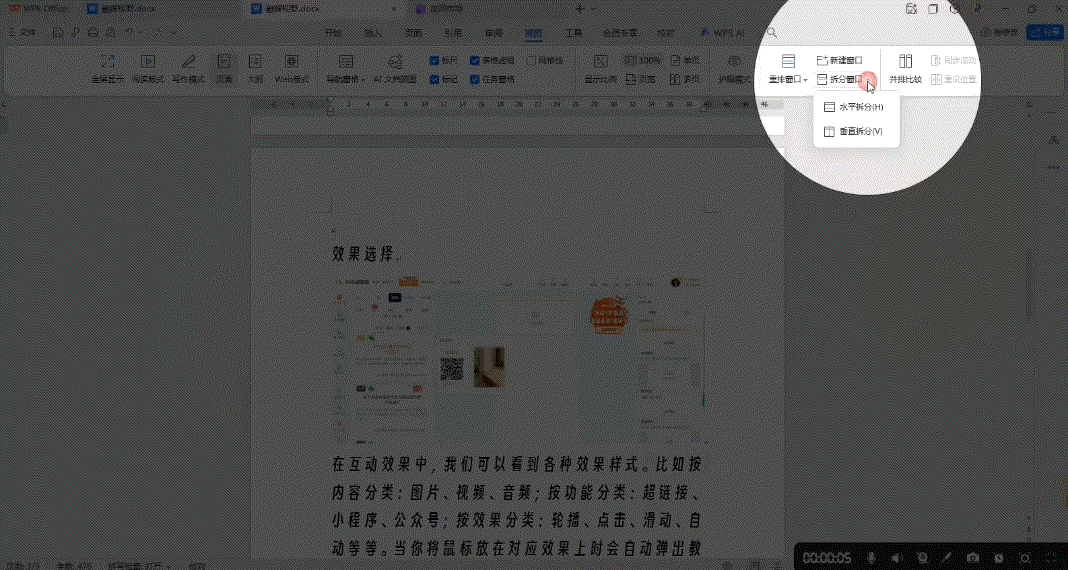1068x570 pixels.
Task: Click 并排比较 side-by-side compare
Action: [905, 67]
